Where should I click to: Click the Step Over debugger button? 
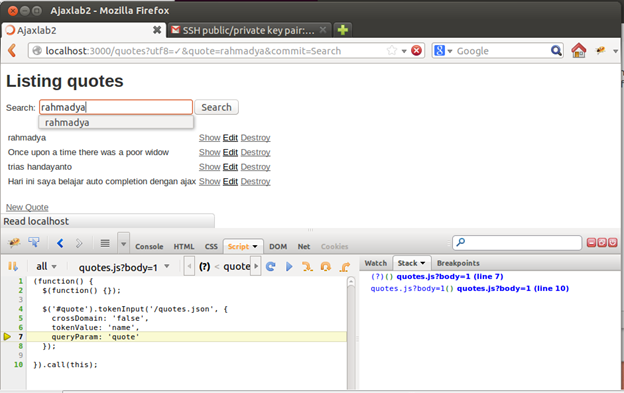coord(326,267)
